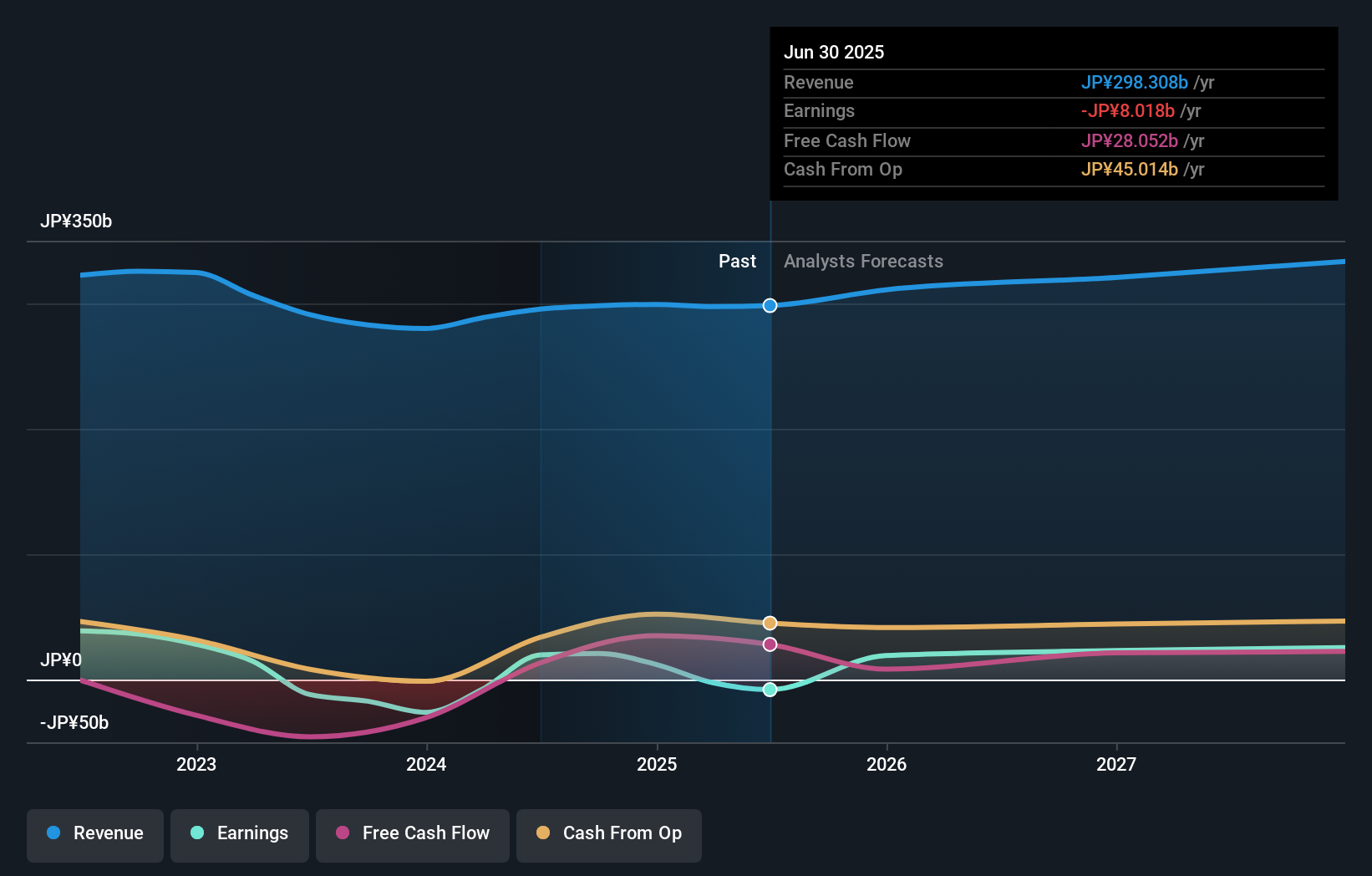The image size is (1372, 876).
Task: Select the Analysts Forecasts tab label
Action: point(863,261)
